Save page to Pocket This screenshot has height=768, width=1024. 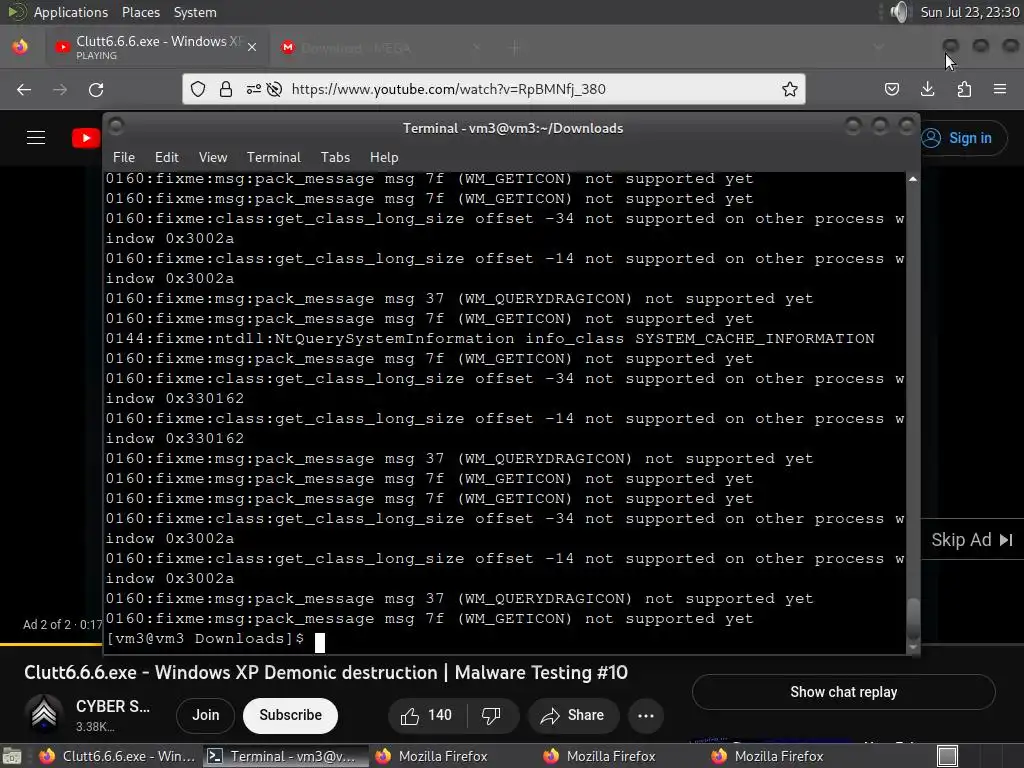pos(891,89)
